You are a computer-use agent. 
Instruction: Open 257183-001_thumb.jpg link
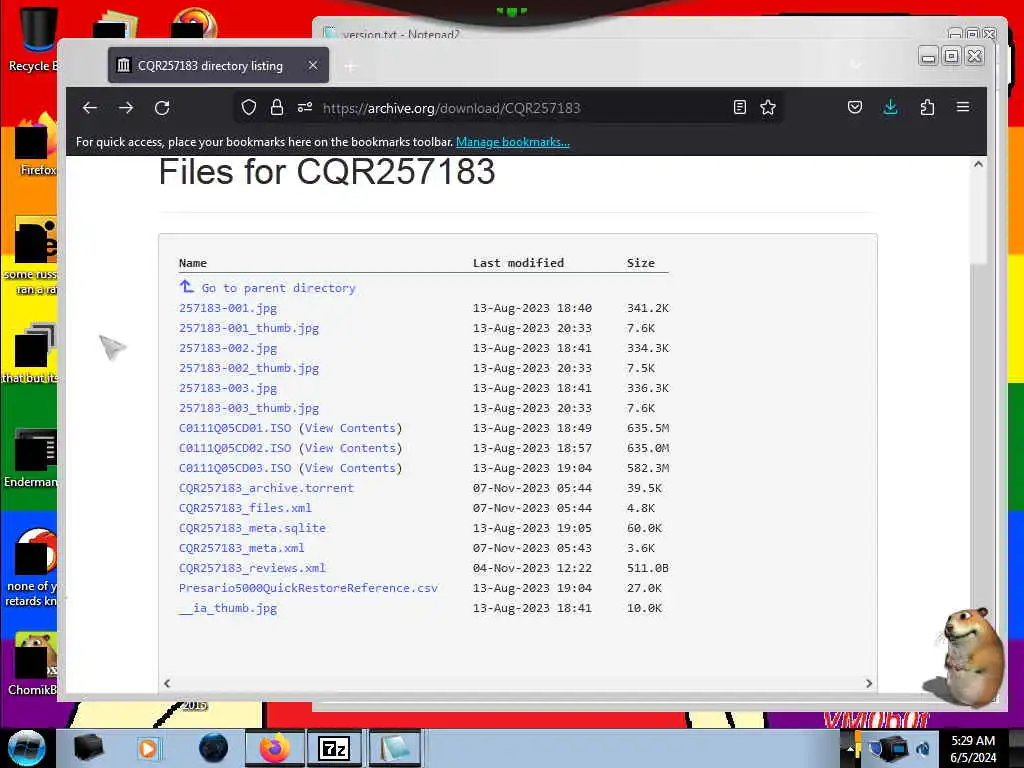click(x=249, y=328)
